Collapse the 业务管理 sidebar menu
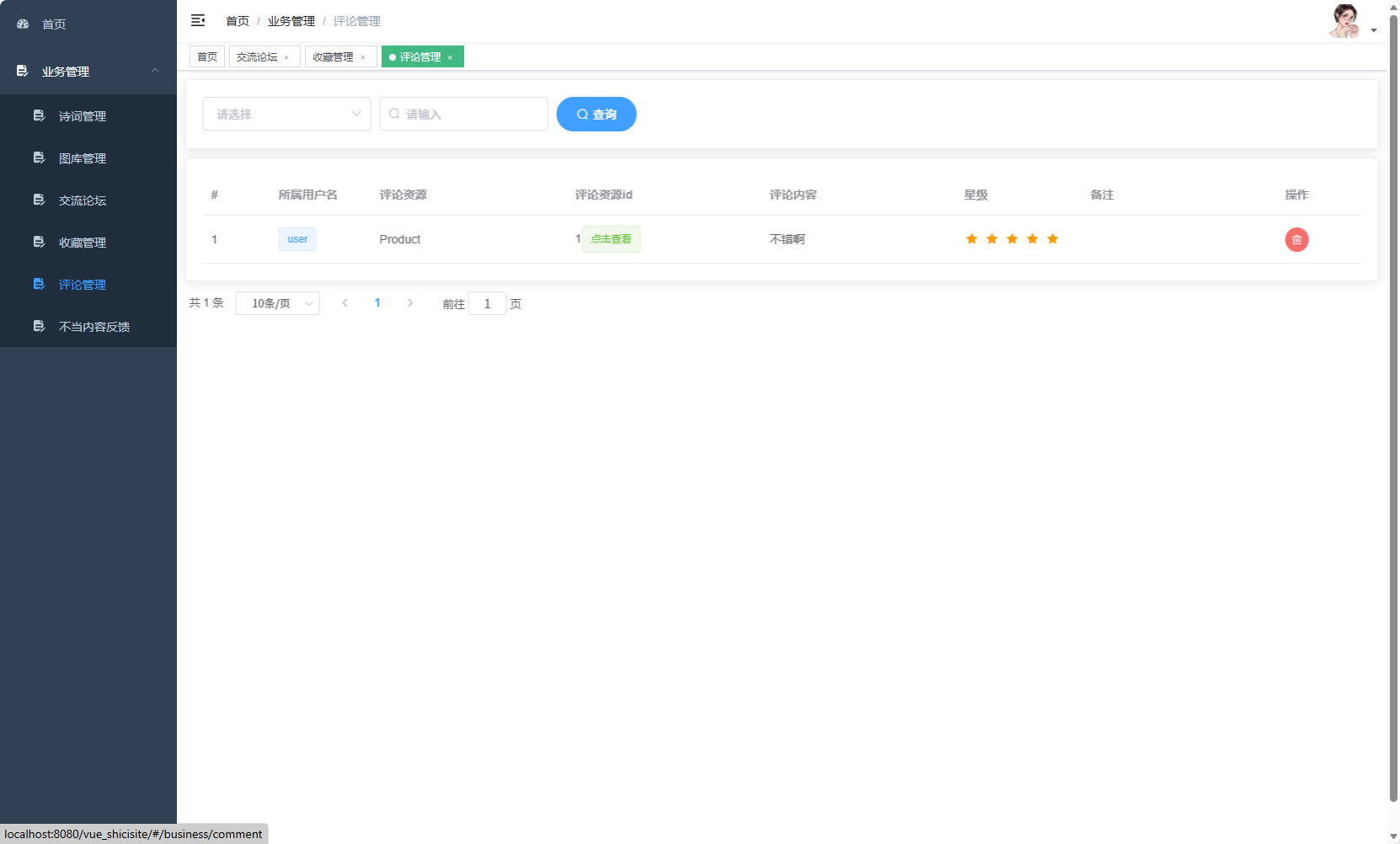 [x=155, y=71]
